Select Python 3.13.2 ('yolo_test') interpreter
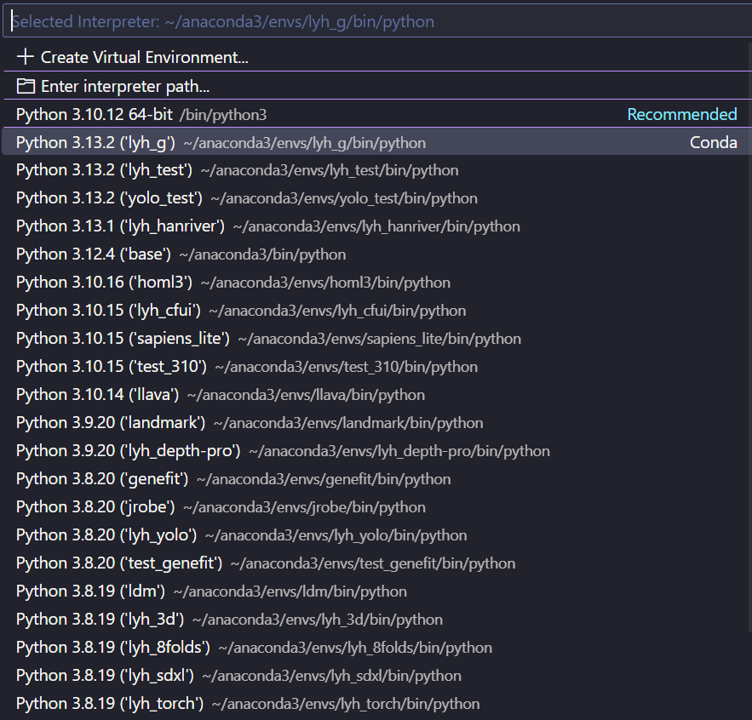752x720 pixels. pos(377,198)
